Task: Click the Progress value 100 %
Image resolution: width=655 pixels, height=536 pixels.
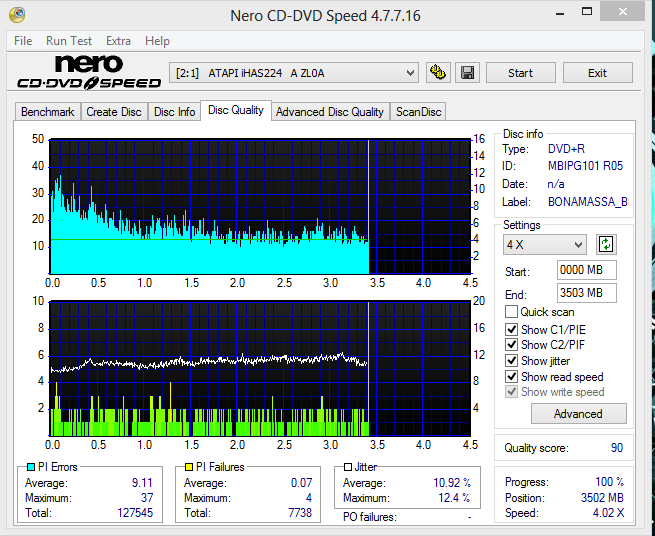Action: tap(609, 482)
